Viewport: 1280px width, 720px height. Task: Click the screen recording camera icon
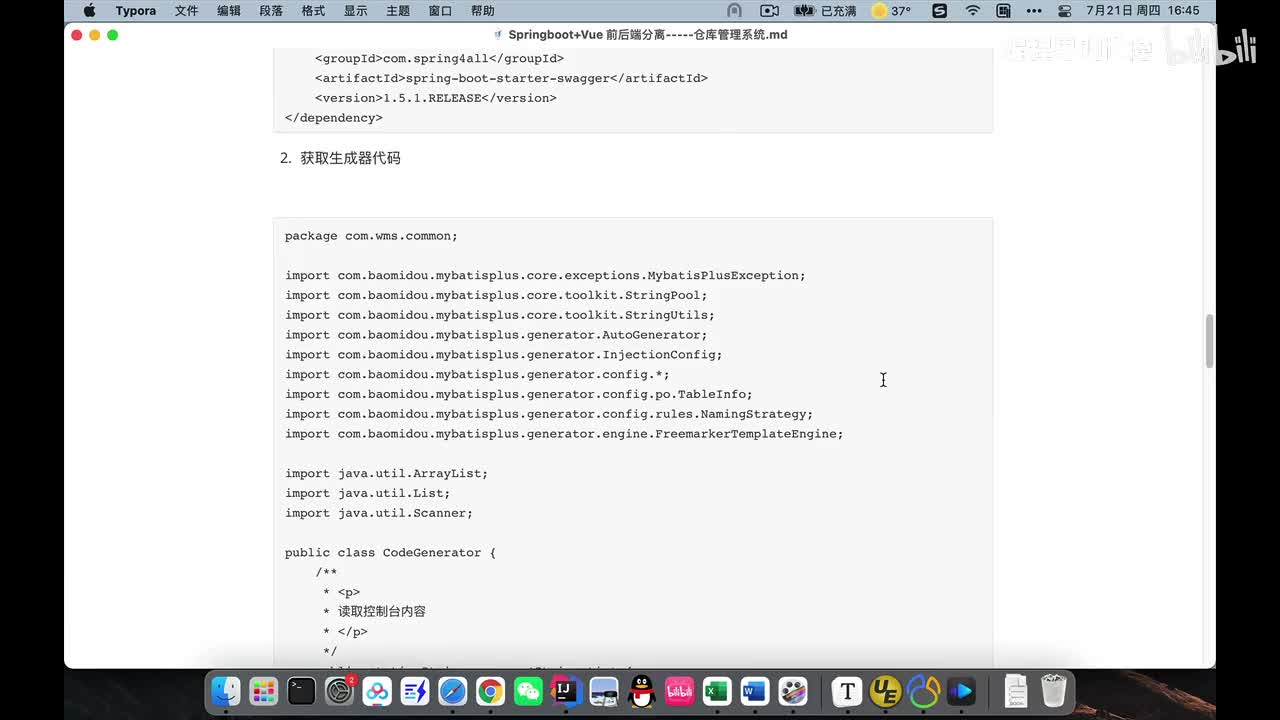coord(769,11)
